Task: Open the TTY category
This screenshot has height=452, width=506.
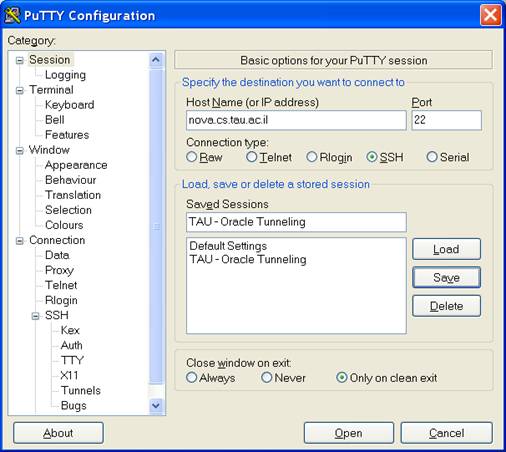Action: pos(72,360)
